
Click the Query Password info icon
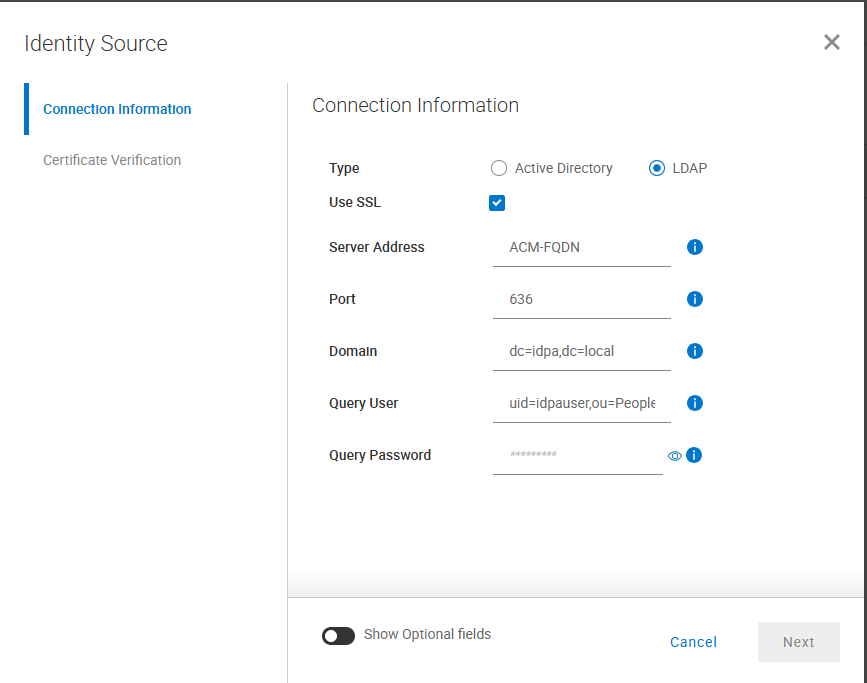(x=695, y=455)
